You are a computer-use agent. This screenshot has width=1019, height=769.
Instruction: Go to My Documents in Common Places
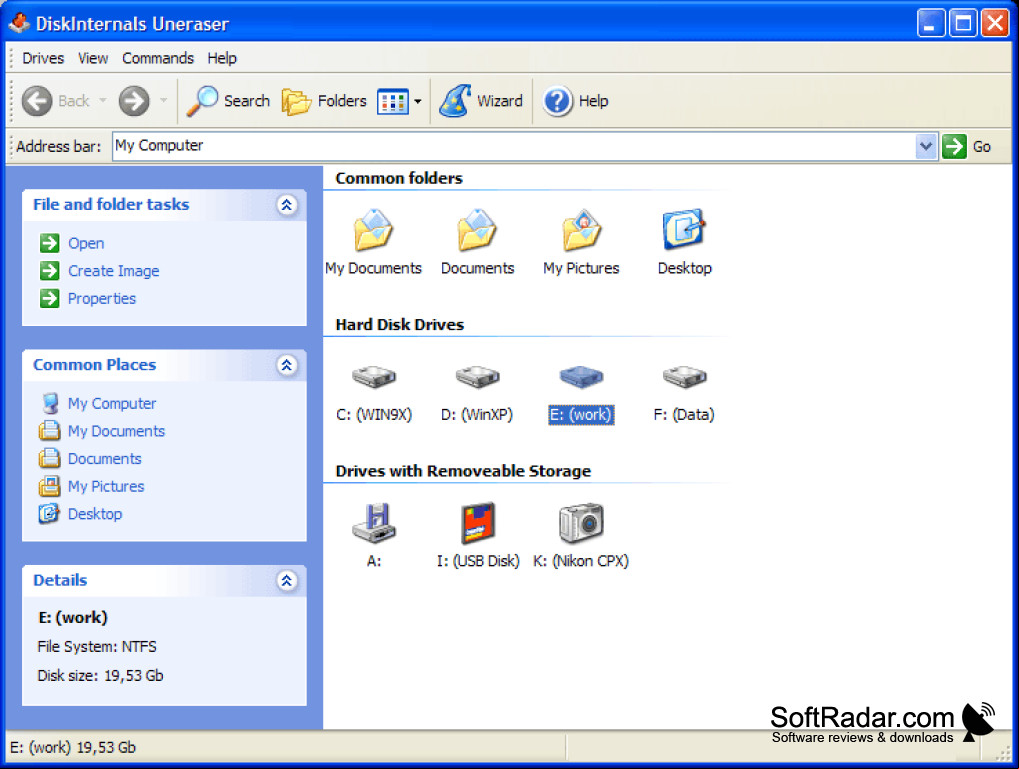(116, 431)
